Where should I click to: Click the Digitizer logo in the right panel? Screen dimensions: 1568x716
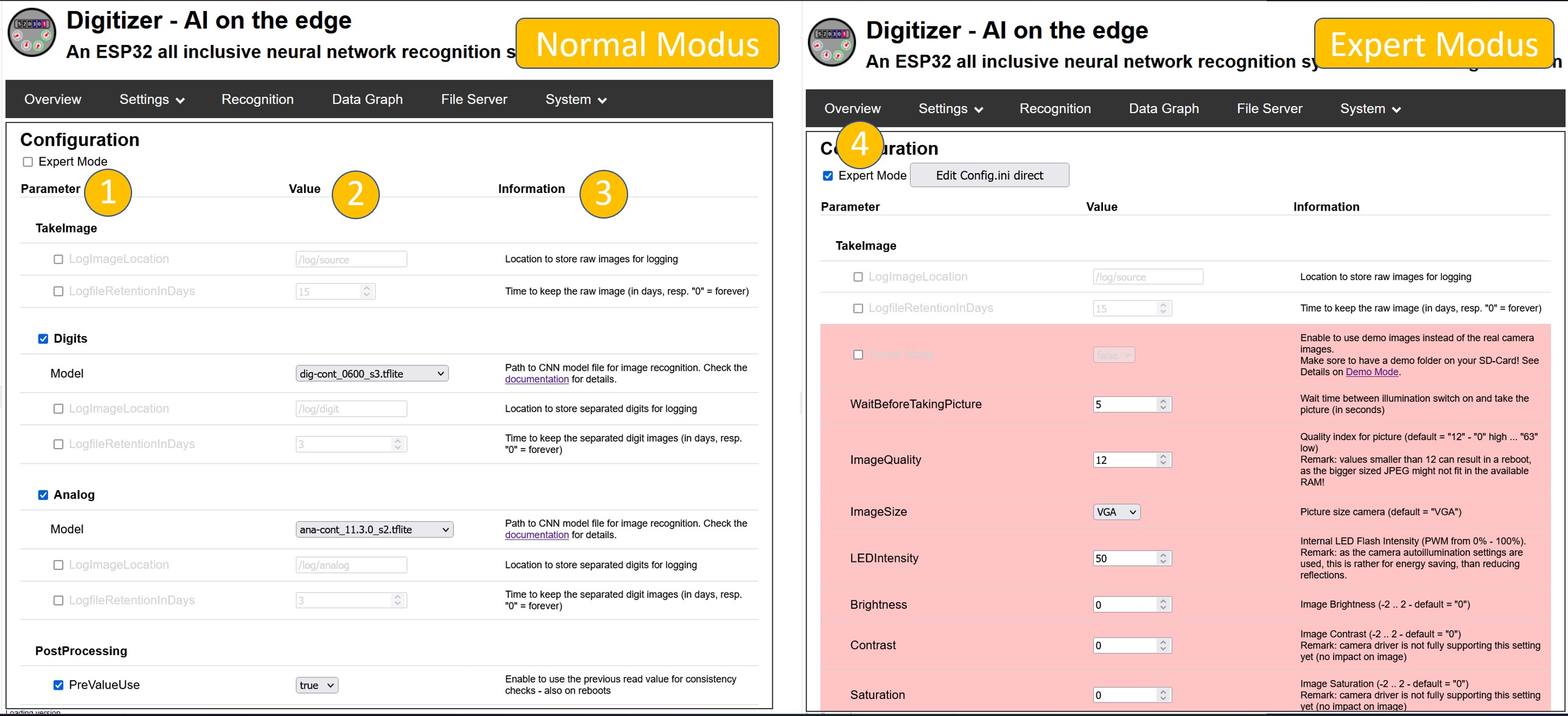pyautogui.click(x=831, y=42)
